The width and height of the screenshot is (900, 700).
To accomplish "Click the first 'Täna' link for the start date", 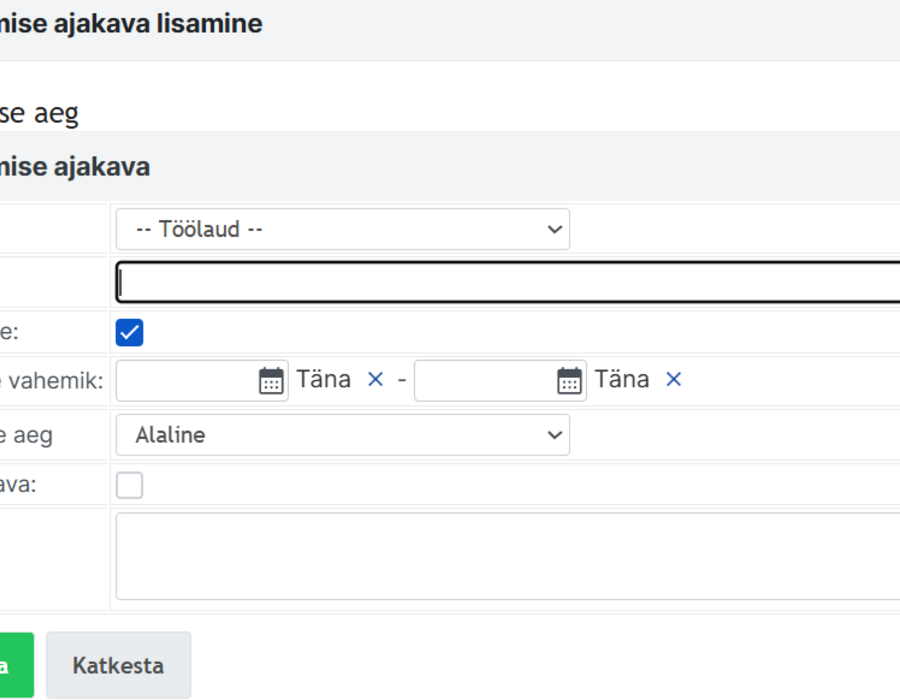I will coord(323,379).
